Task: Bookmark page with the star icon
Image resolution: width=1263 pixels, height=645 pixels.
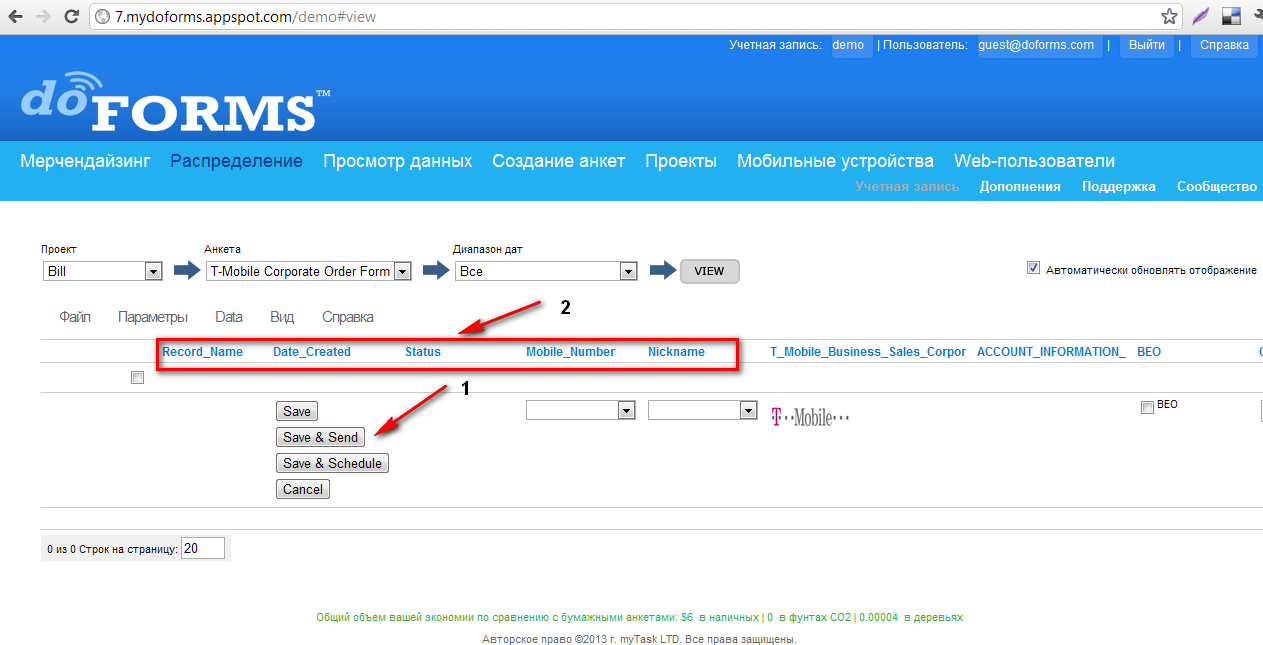Action: [x=1169, y=17]
